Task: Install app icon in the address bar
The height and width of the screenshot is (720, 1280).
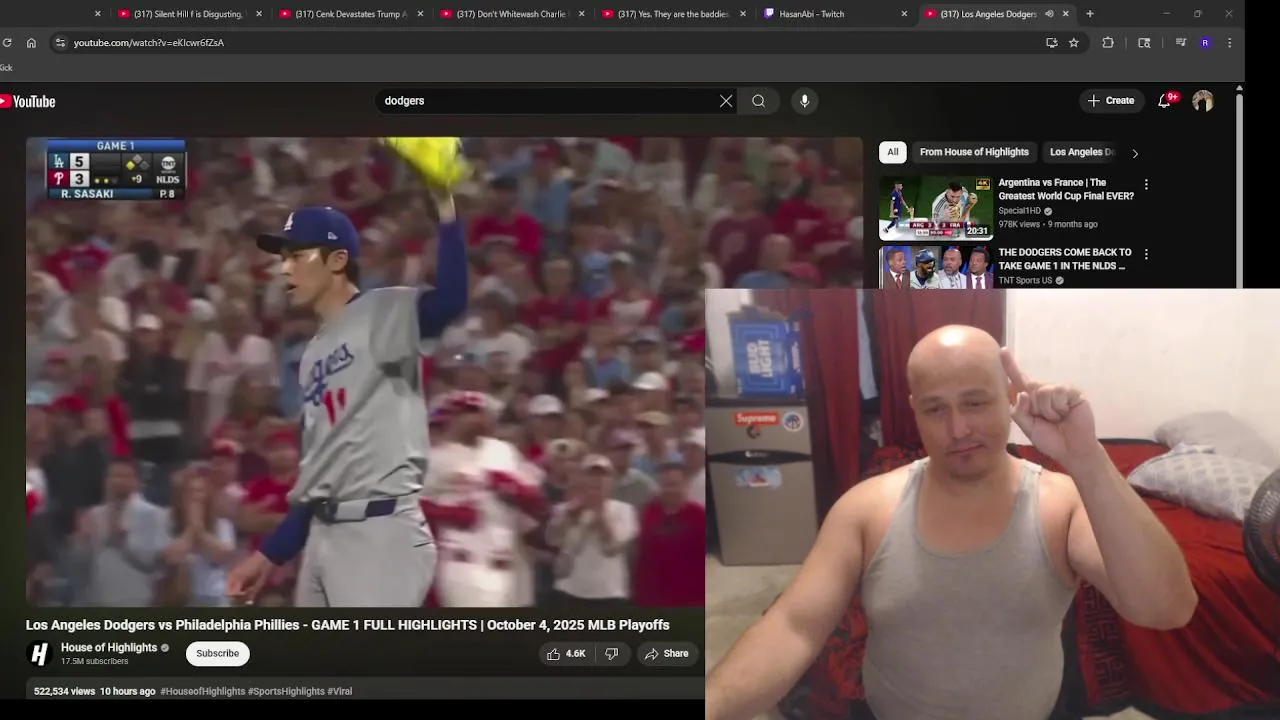Action: coord(1051,43)
